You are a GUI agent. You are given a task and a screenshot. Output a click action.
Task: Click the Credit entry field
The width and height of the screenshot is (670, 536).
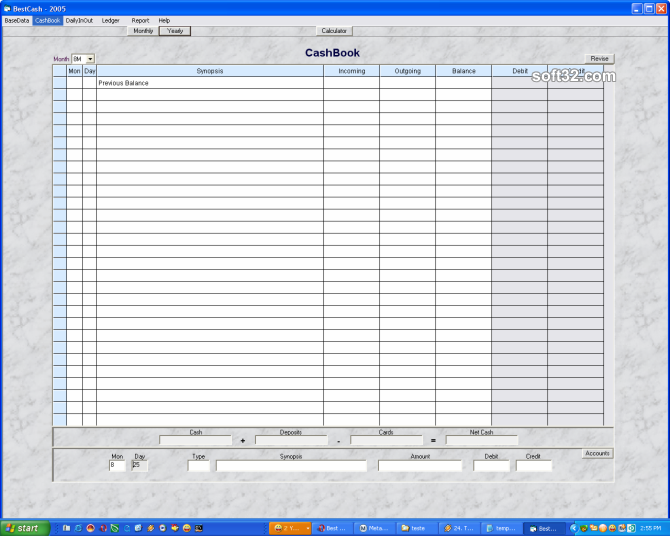click(534, 466)
